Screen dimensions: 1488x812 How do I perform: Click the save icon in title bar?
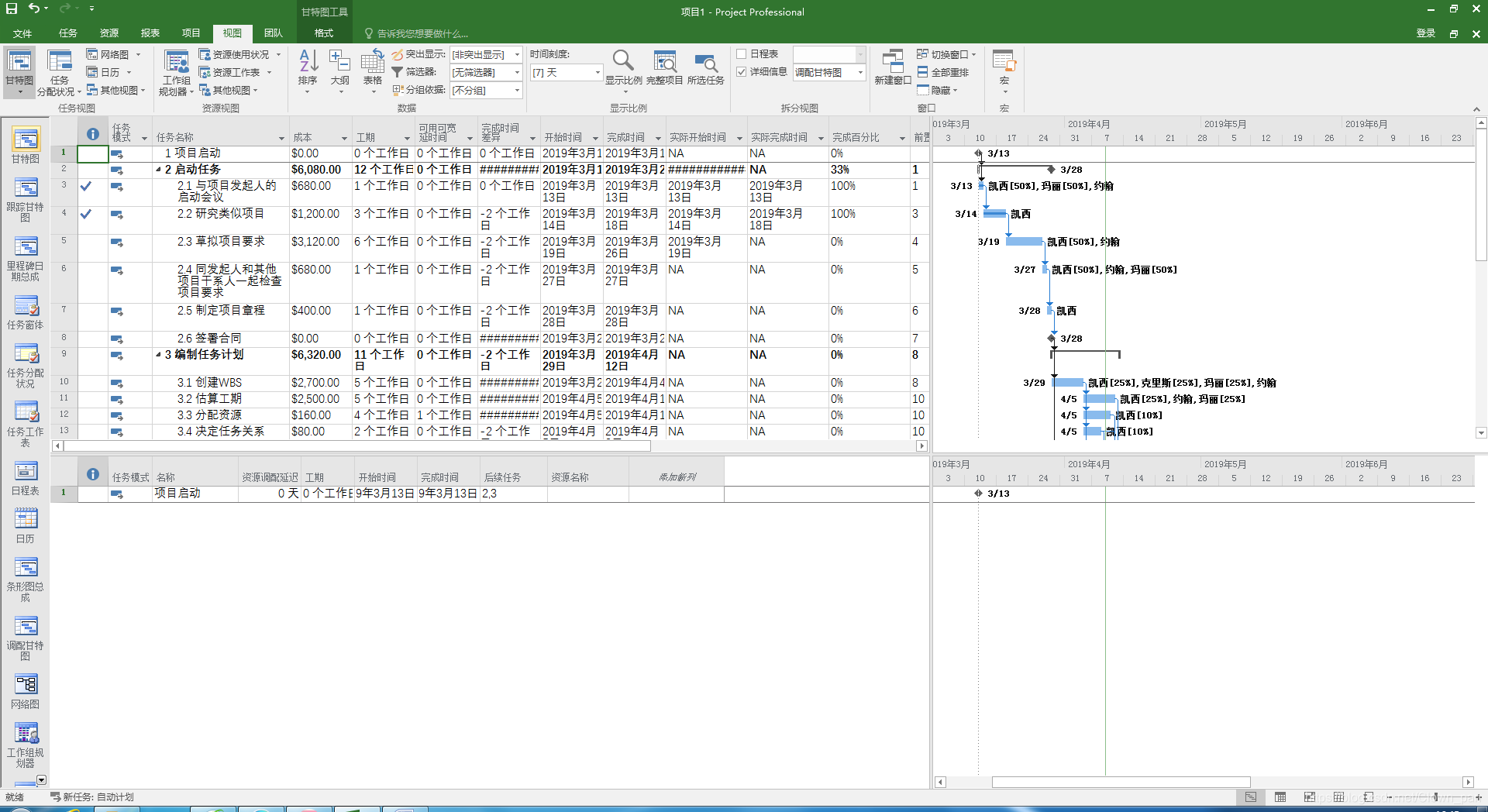pos(12,9)
